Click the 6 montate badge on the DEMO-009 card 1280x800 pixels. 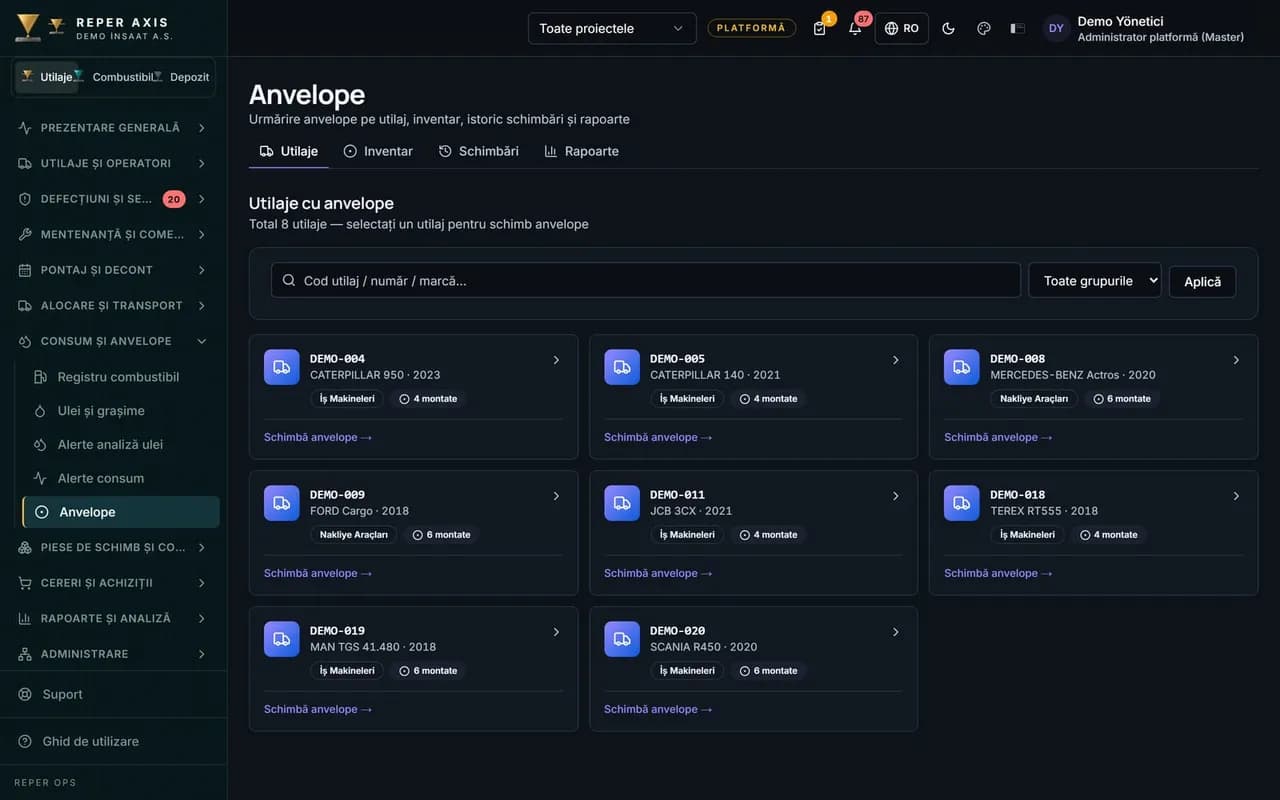click(441, 535)
